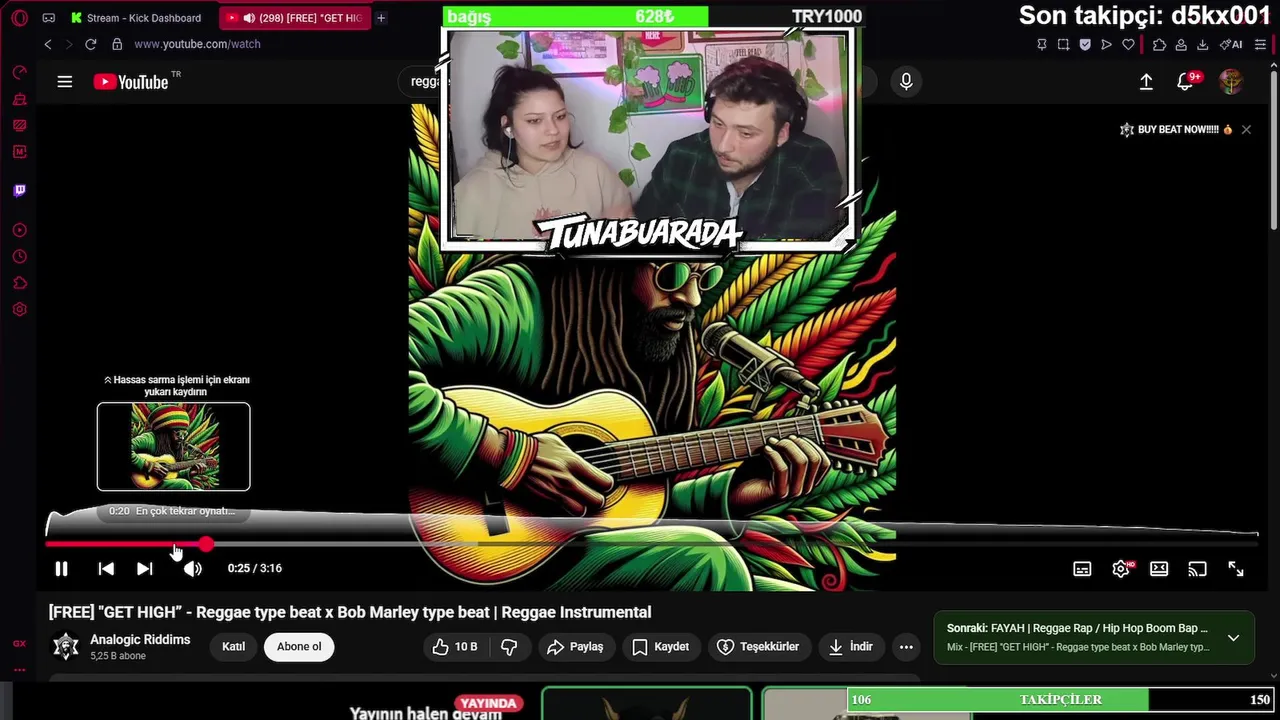Click the address bar URL field
The width and height of the screenshot is (1280, 720).
[x=197, y=44]
